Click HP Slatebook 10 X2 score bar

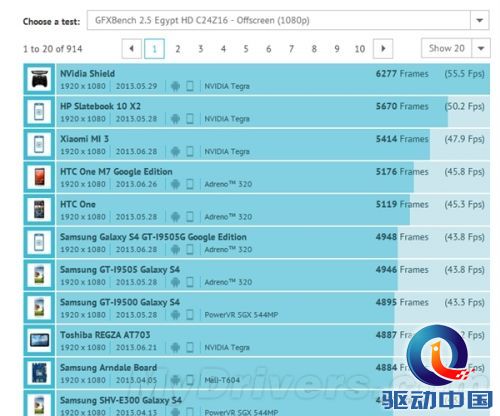[252, 112]
